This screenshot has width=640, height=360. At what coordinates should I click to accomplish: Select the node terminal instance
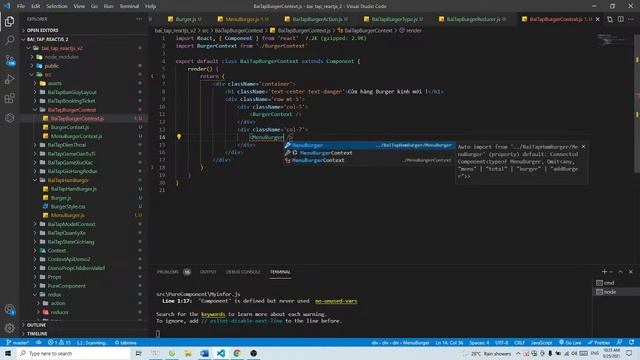click(x=616, y=292)
